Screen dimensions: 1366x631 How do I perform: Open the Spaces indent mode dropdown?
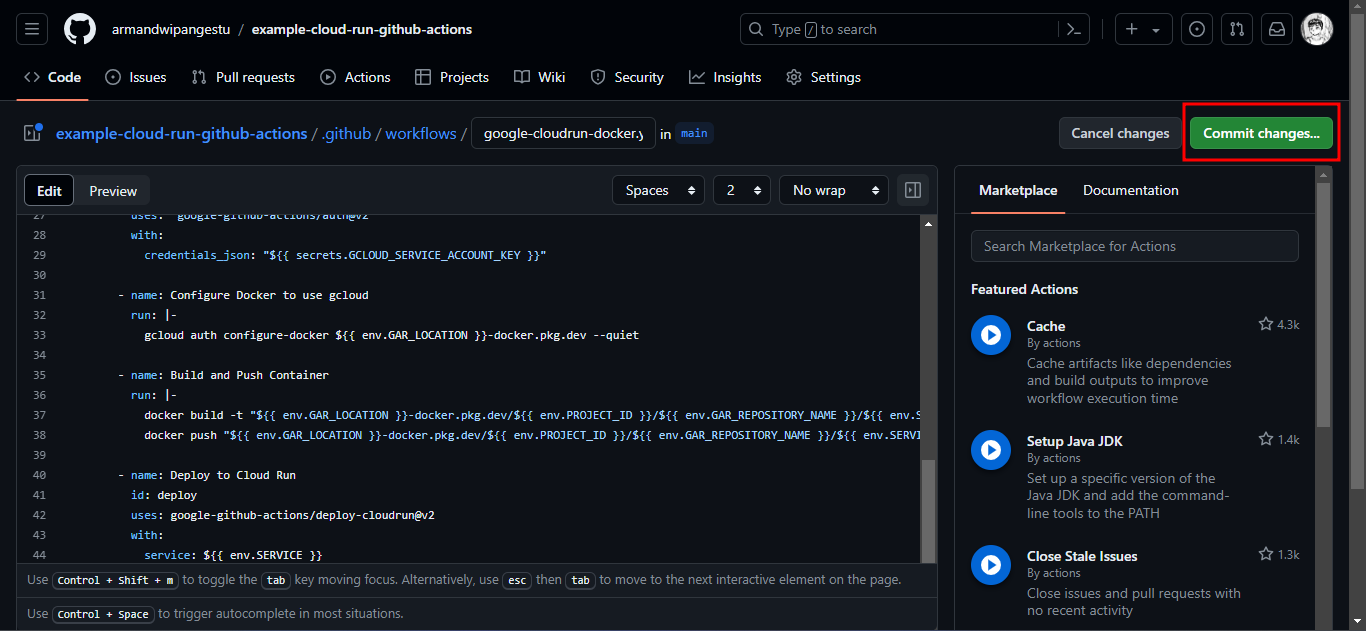pos(659,190)
